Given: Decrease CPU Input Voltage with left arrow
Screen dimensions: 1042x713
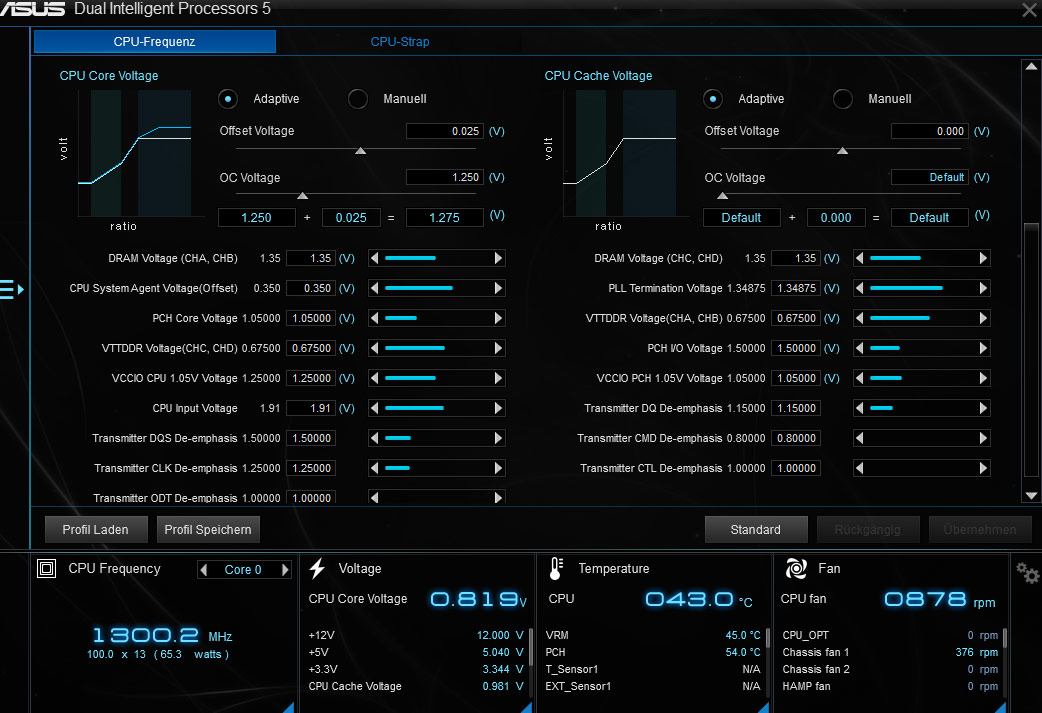Looking at the screenshot, I should [x=374, y=408].
